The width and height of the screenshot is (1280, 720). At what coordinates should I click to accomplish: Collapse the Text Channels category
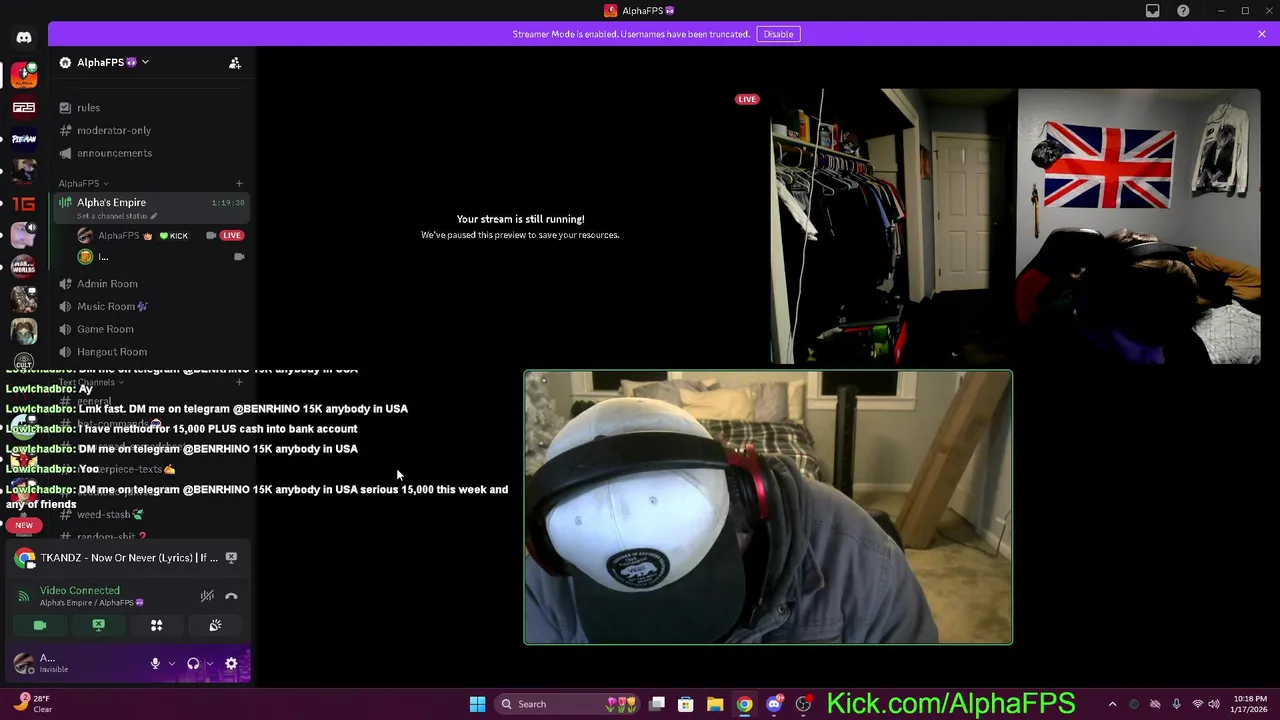click(x=90, y=383)
